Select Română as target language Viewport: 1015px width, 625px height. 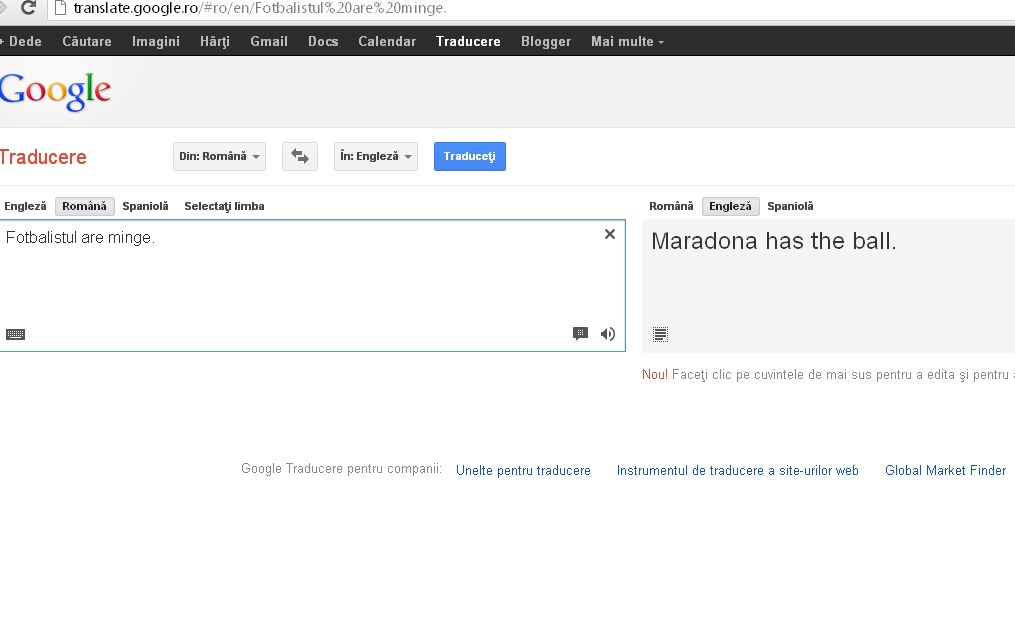coord(671,206)
